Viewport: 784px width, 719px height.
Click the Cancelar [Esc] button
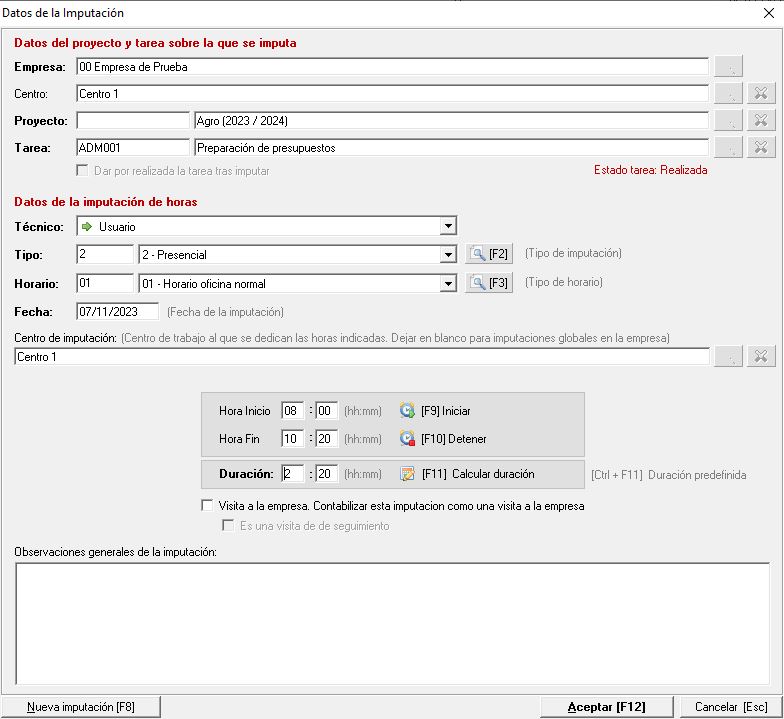coord(731,707)
